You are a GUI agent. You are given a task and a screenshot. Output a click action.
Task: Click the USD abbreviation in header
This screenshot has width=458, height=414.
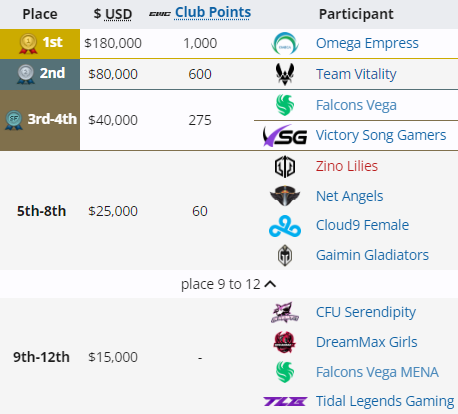click(118, 14)
